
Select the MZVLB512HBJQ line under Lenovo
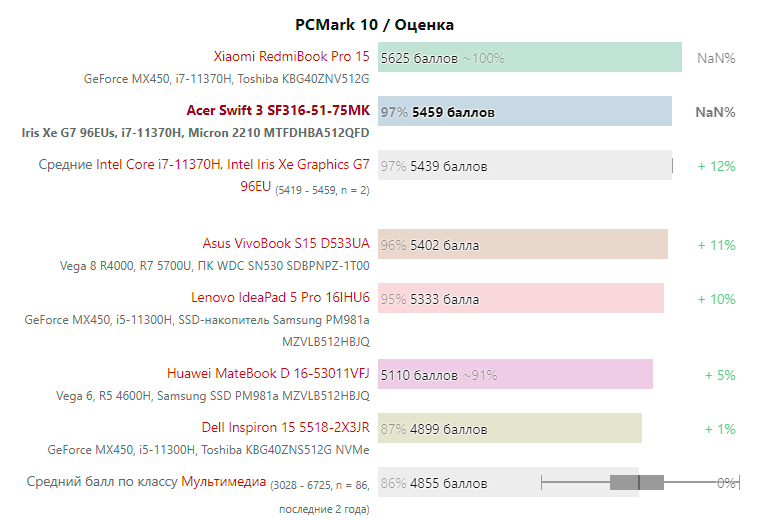coord(326,342)
